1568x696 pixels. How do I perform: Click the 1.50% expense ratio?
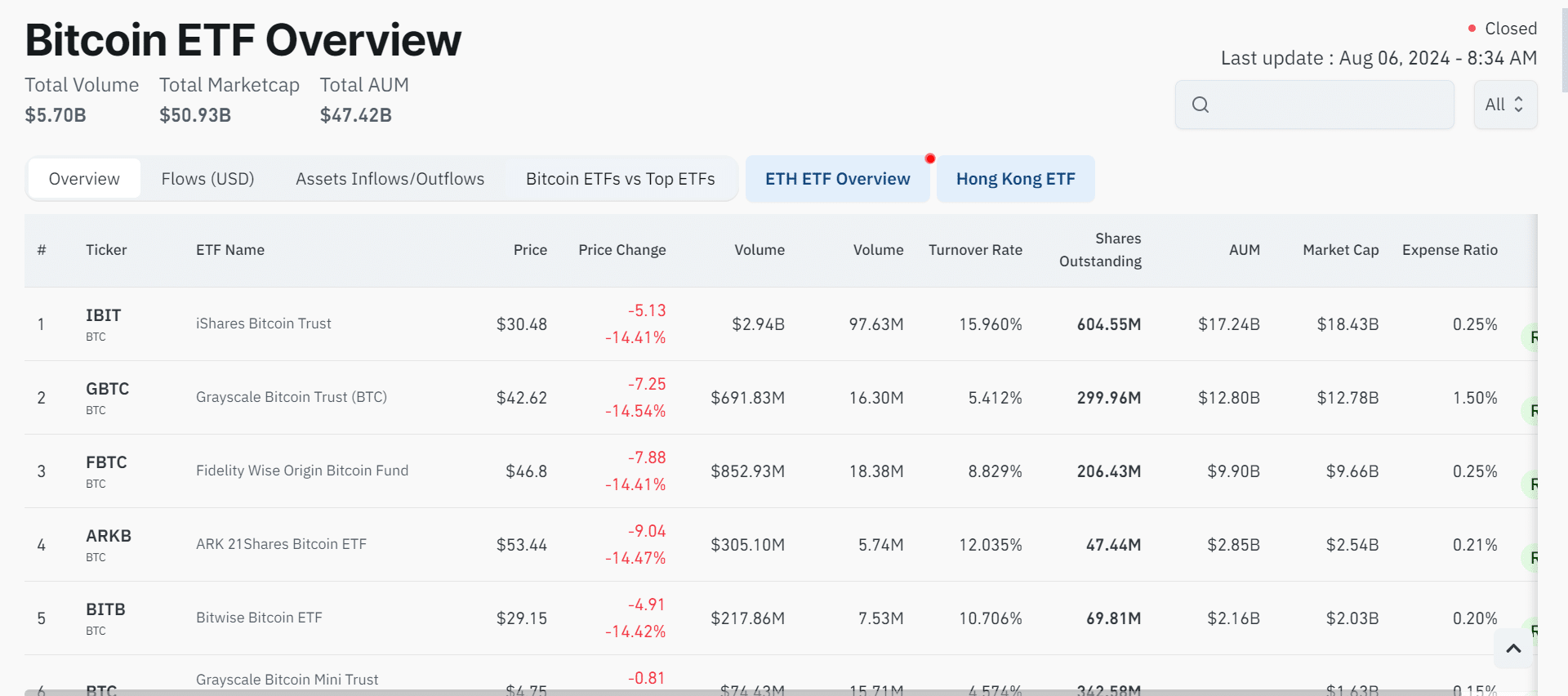click(x=1475, y=398)
